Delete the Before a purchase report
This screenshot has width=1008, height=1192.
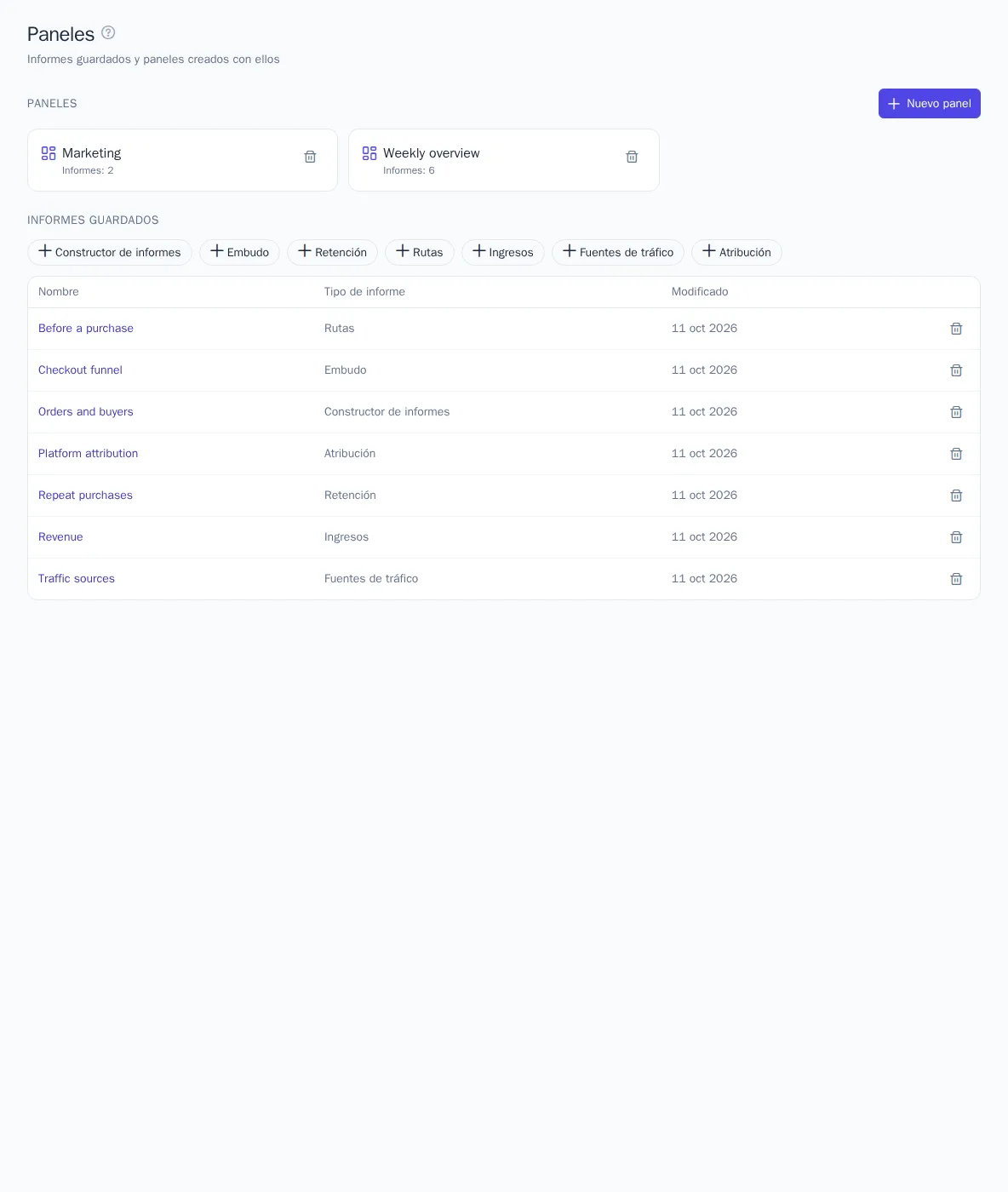[956, 329]
